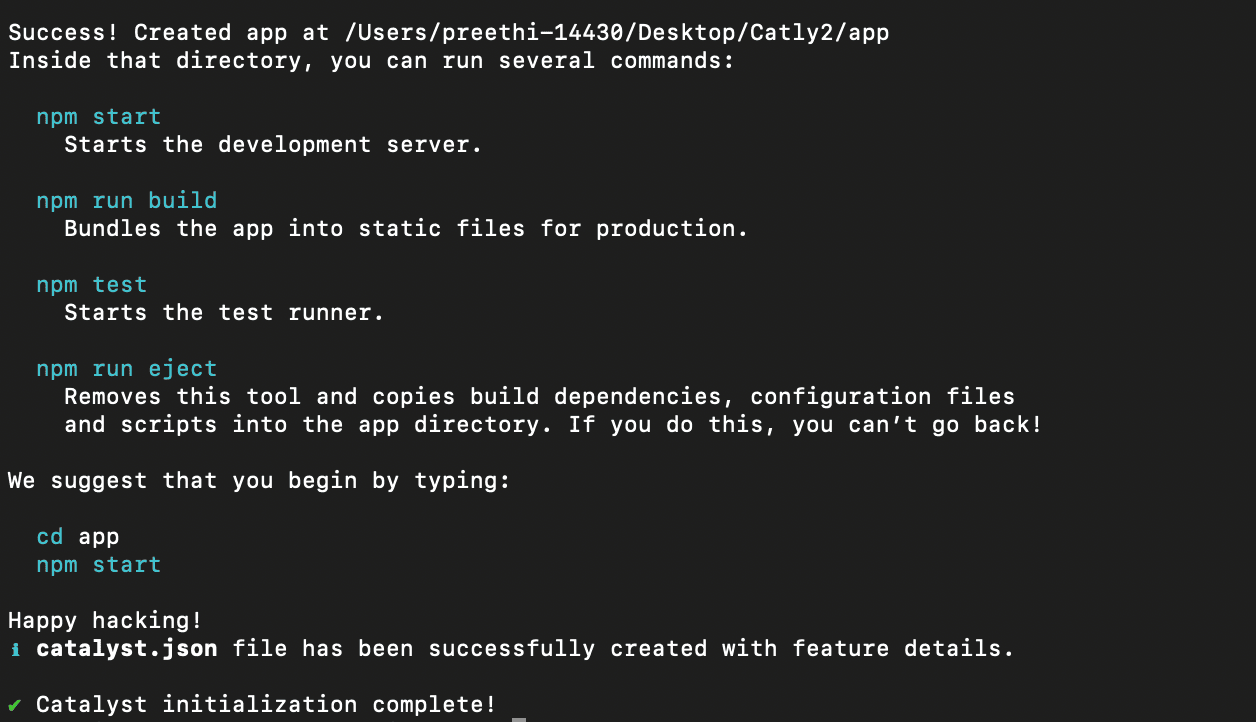Click 'Bundles the app into static files' line
This screenshot has height=722, width=1256.
tap(406, 229)
